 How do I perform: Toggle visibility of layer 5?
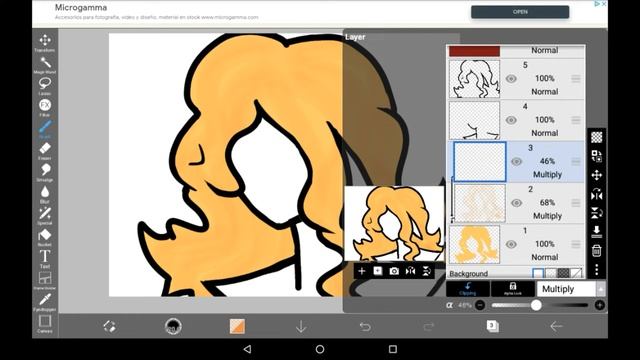[x=511, y=79]
